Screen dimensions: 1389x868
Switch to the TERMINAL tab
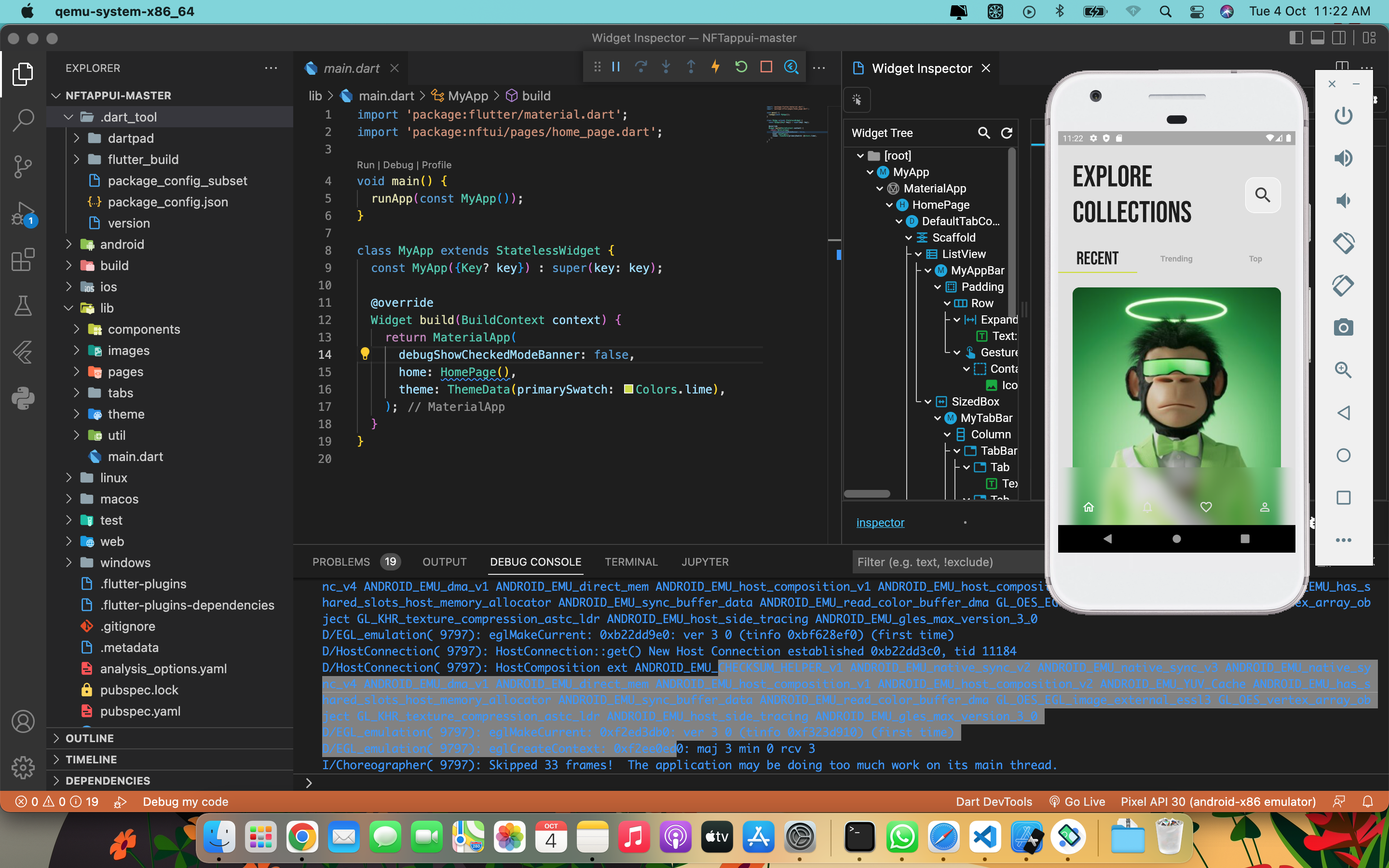[631, 562]
